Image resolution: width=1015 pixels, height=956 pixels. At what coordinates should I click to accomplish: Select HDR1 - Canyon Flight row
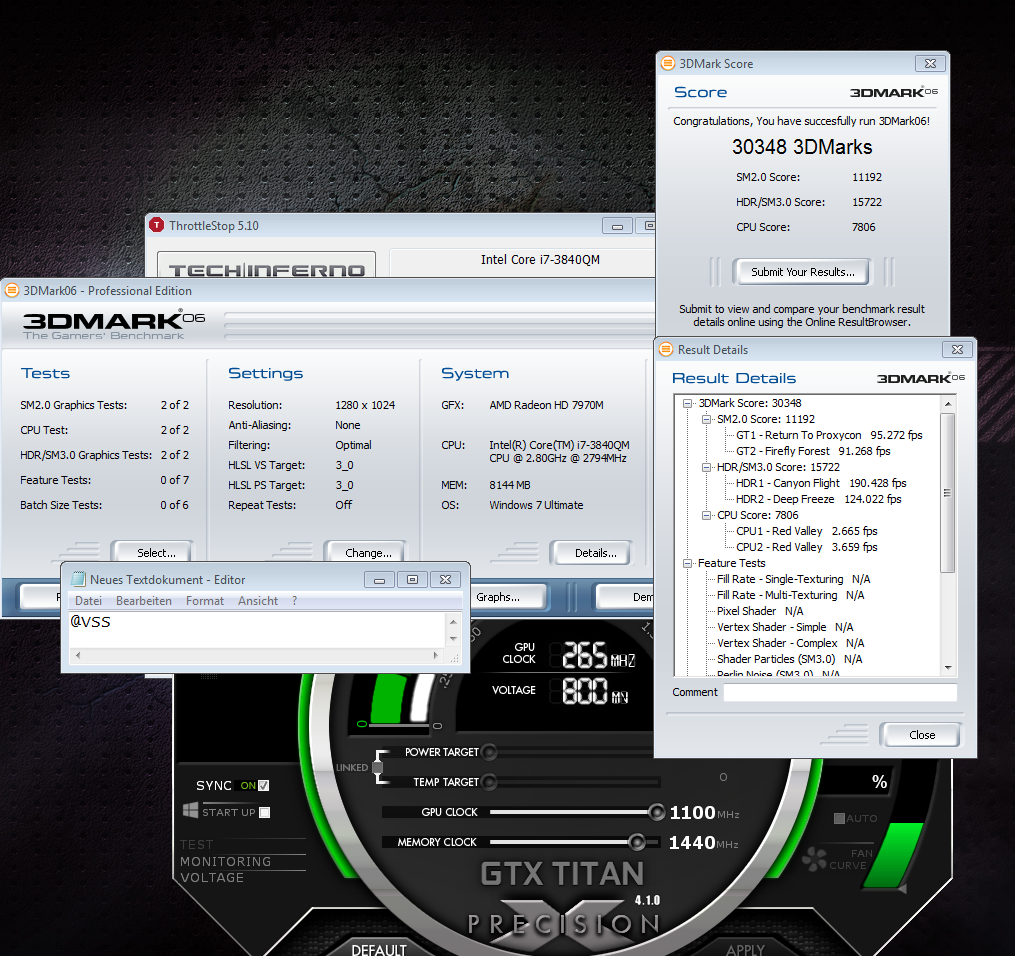(821, 484)
